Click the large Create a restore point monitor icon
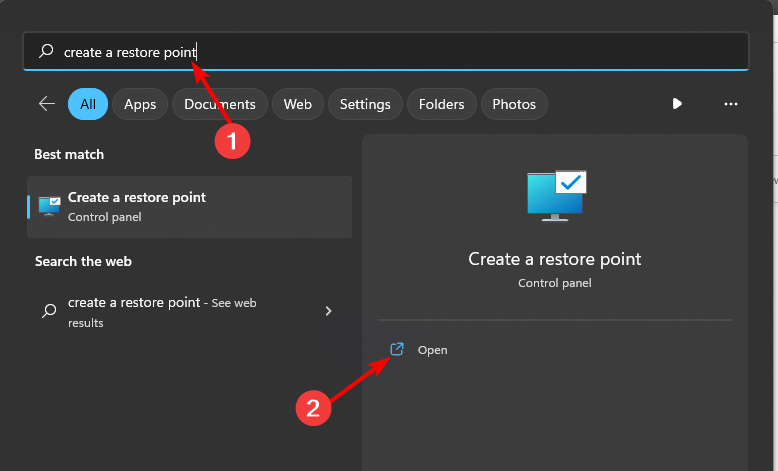 point(555,194)
